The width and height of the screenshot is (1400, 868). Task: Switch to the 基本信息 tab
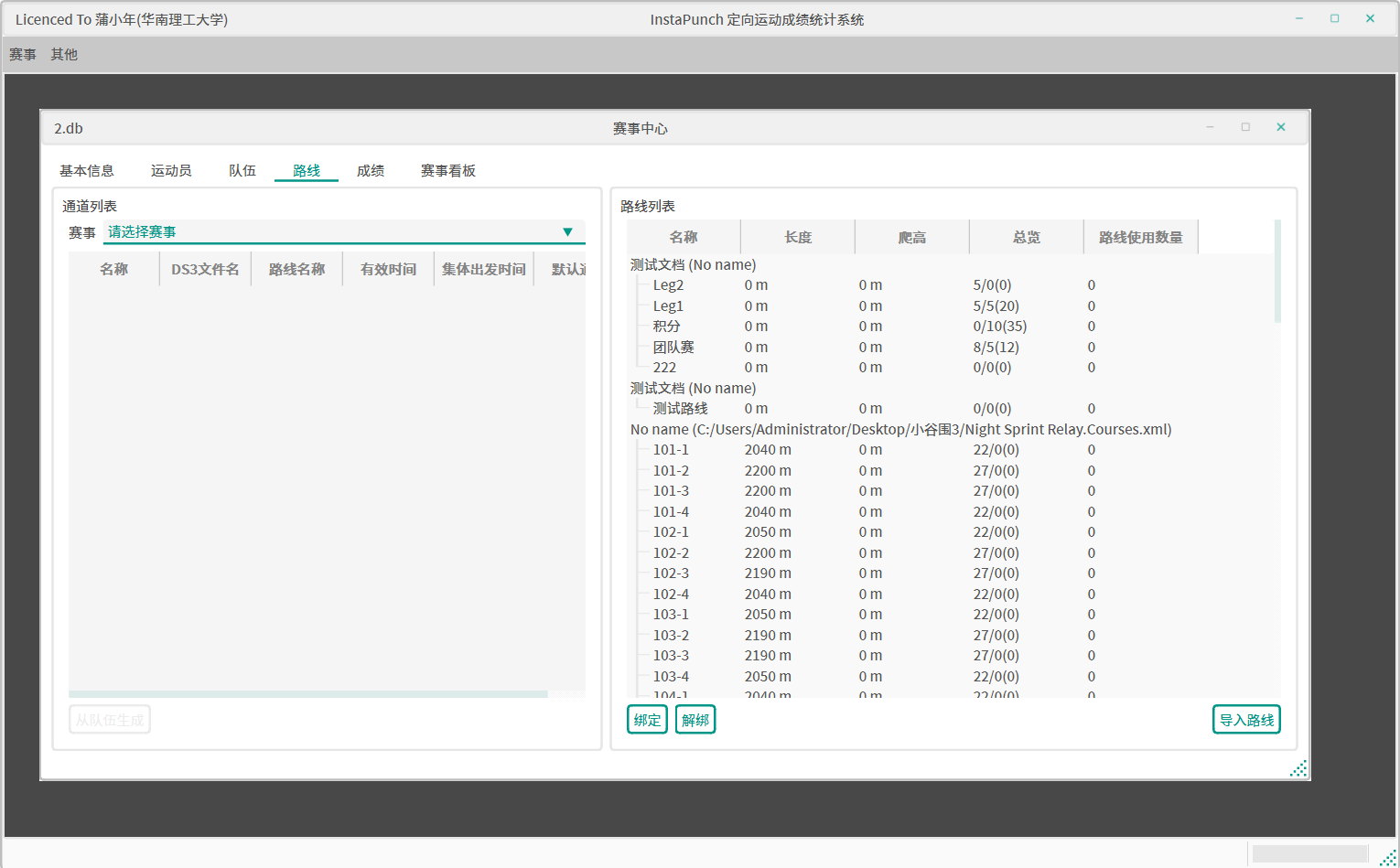coord(87,171)
